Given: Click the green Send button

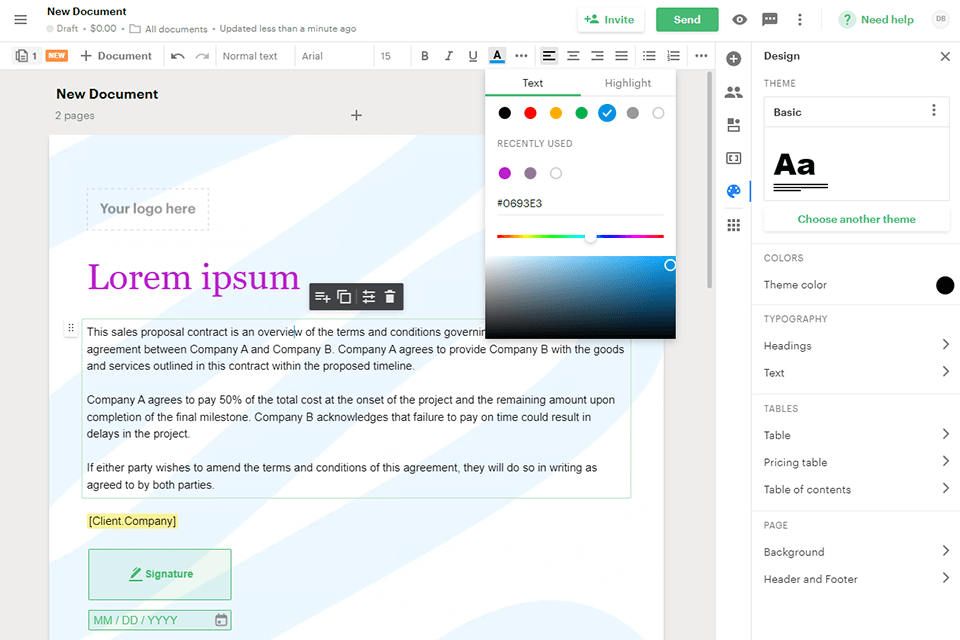Looking at the screenshot, I should (x=687, y=20).
